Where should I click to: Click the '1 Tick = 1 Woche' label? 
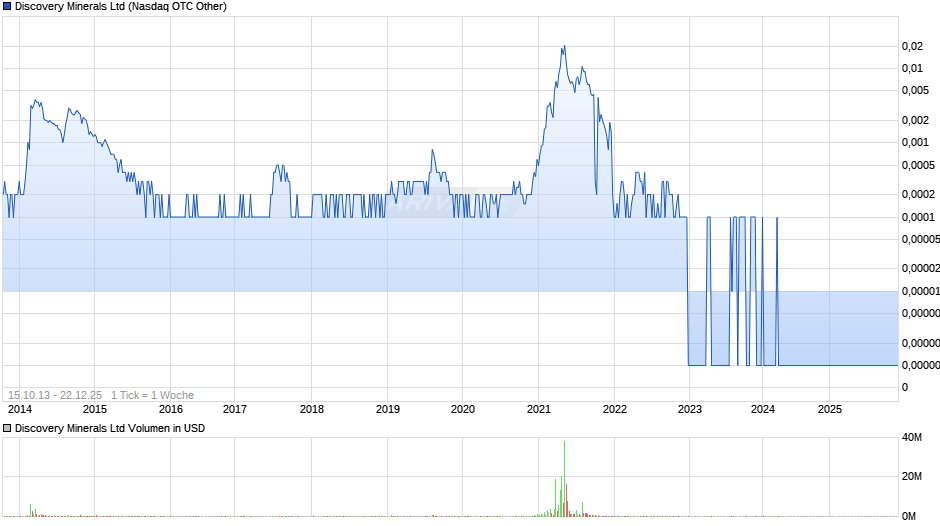coord(152,395)
